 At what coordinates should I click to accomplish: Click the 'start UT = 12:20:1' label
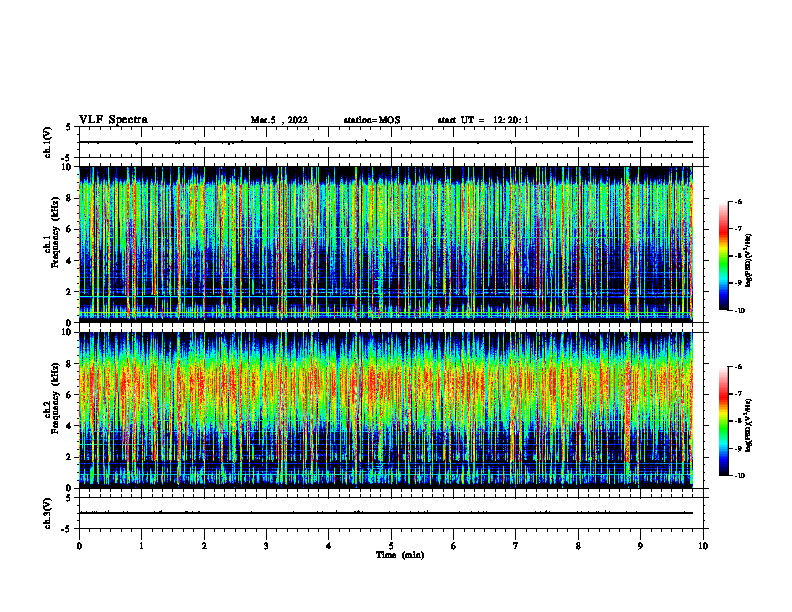(483, 120)
